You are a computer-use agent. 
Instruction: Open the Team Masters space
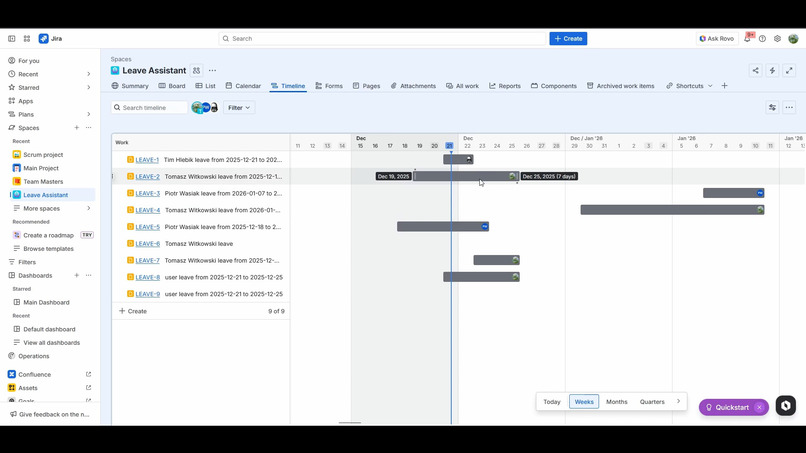coord(43,182)
